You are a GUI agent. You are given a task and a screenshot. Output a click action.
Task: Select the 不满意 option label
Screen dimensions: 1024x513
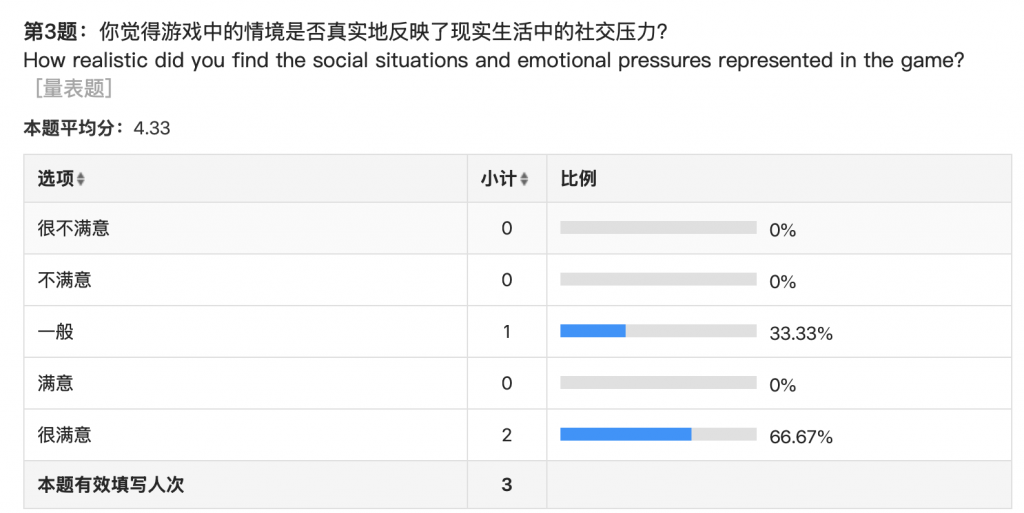(x=65, y=280)
